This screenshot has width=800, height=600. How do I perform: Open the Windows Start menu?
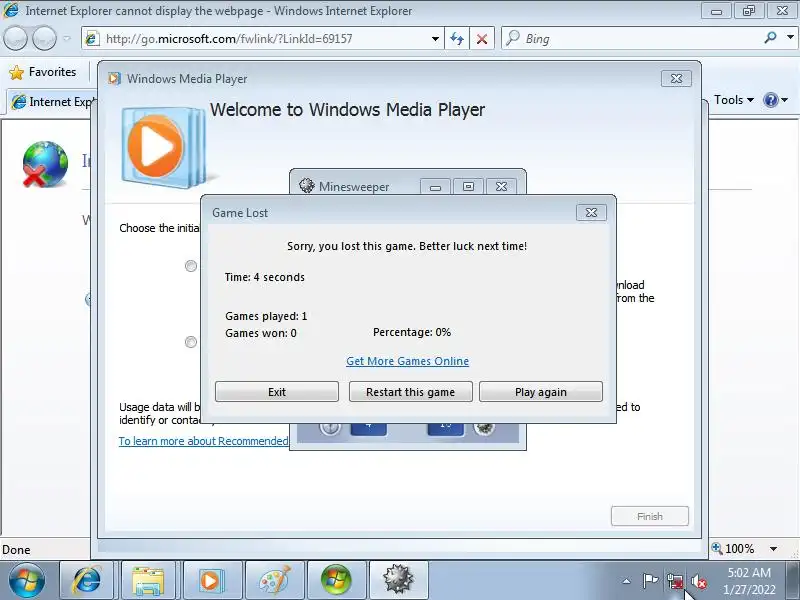click(27, 581)
